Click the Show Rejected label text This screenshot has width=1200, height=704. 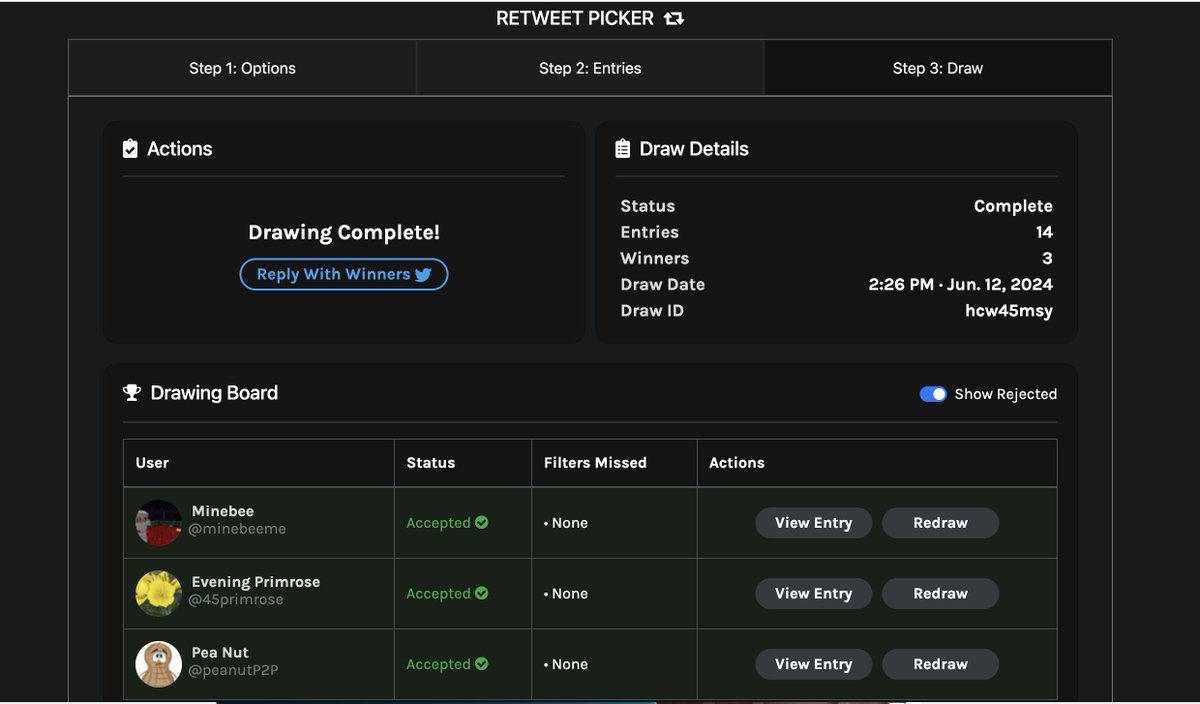pos(1006,394)
